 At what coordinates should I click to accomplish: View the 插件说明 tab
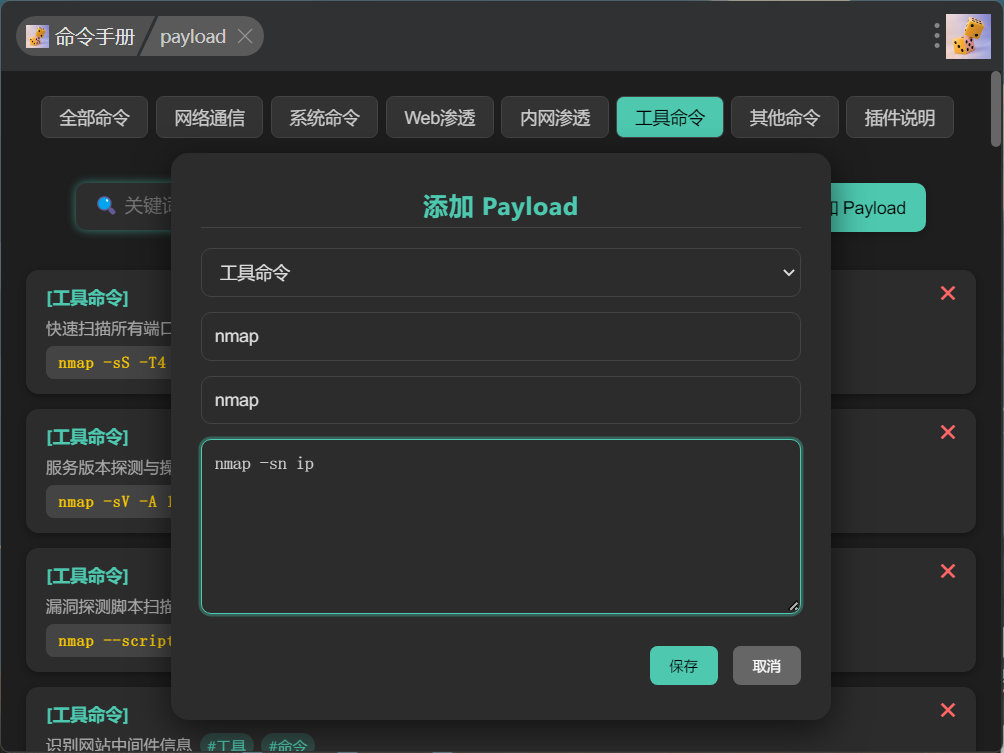tap(900, 117)
